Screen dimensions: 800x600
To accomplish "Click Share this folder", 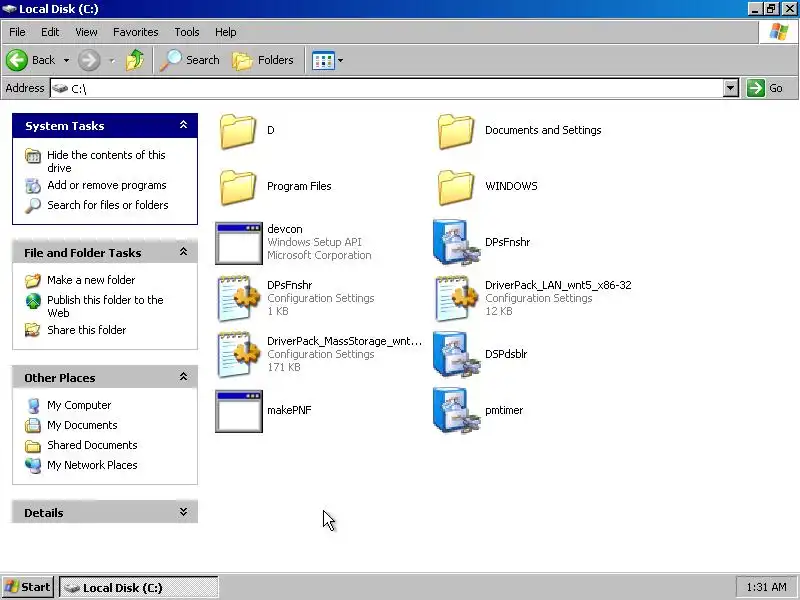I will coord(86,330).
